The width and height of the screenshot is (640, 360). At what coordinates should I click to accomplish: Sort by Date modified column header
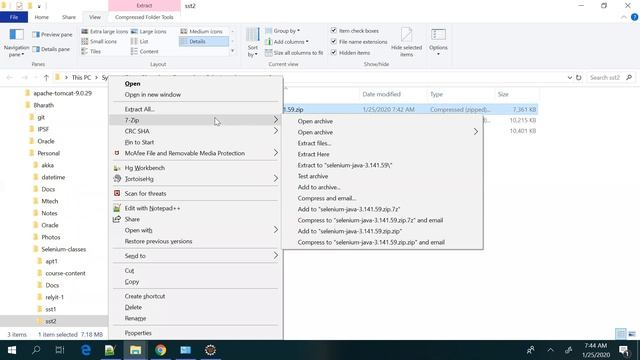381,94
